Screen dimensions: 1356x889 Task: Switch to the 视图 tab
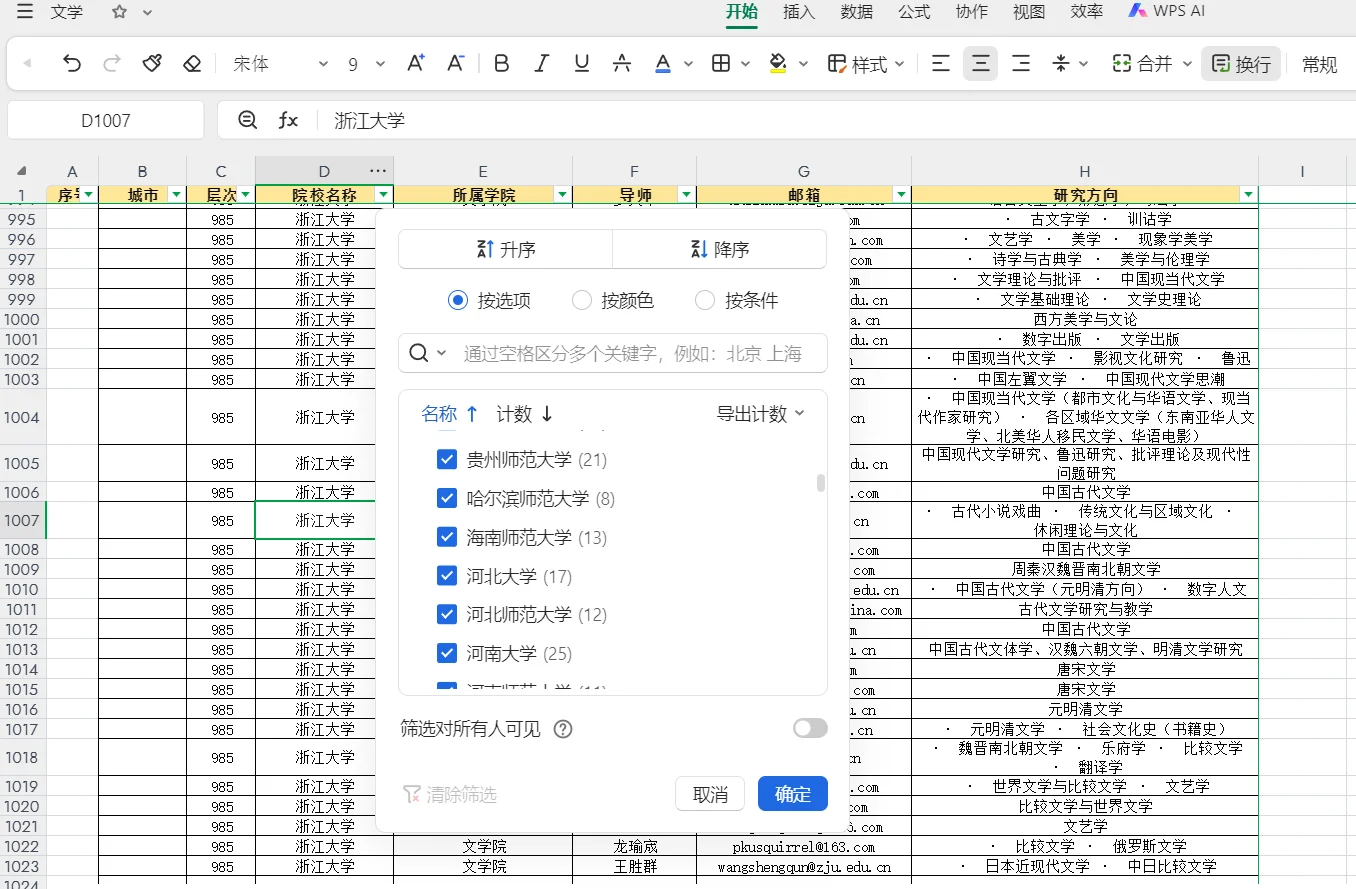coord(1029,12)
